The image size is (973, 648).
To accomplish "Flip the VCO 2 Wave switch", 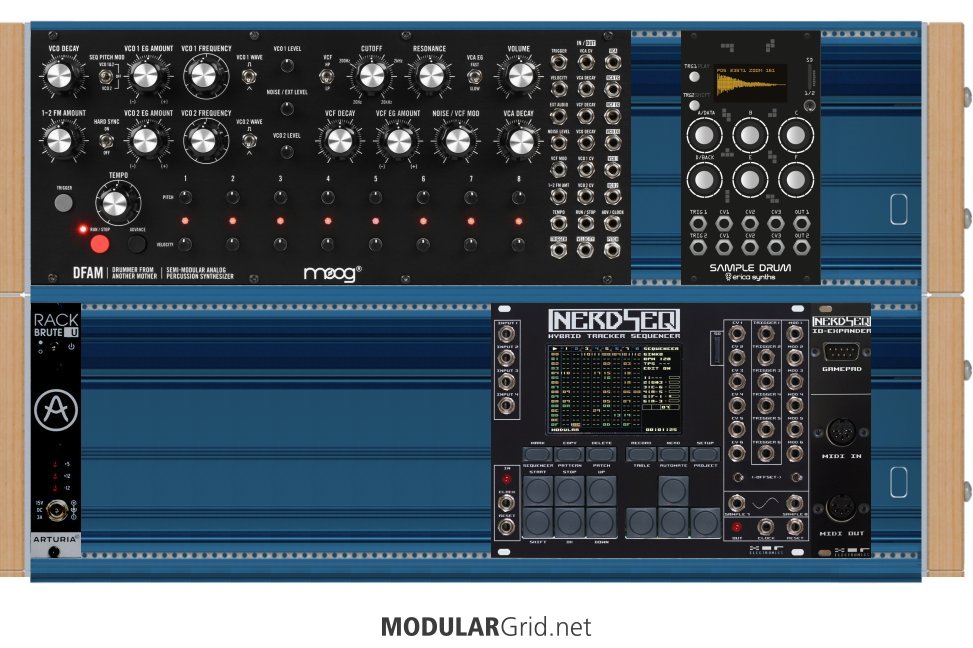I will pos(249,141).
